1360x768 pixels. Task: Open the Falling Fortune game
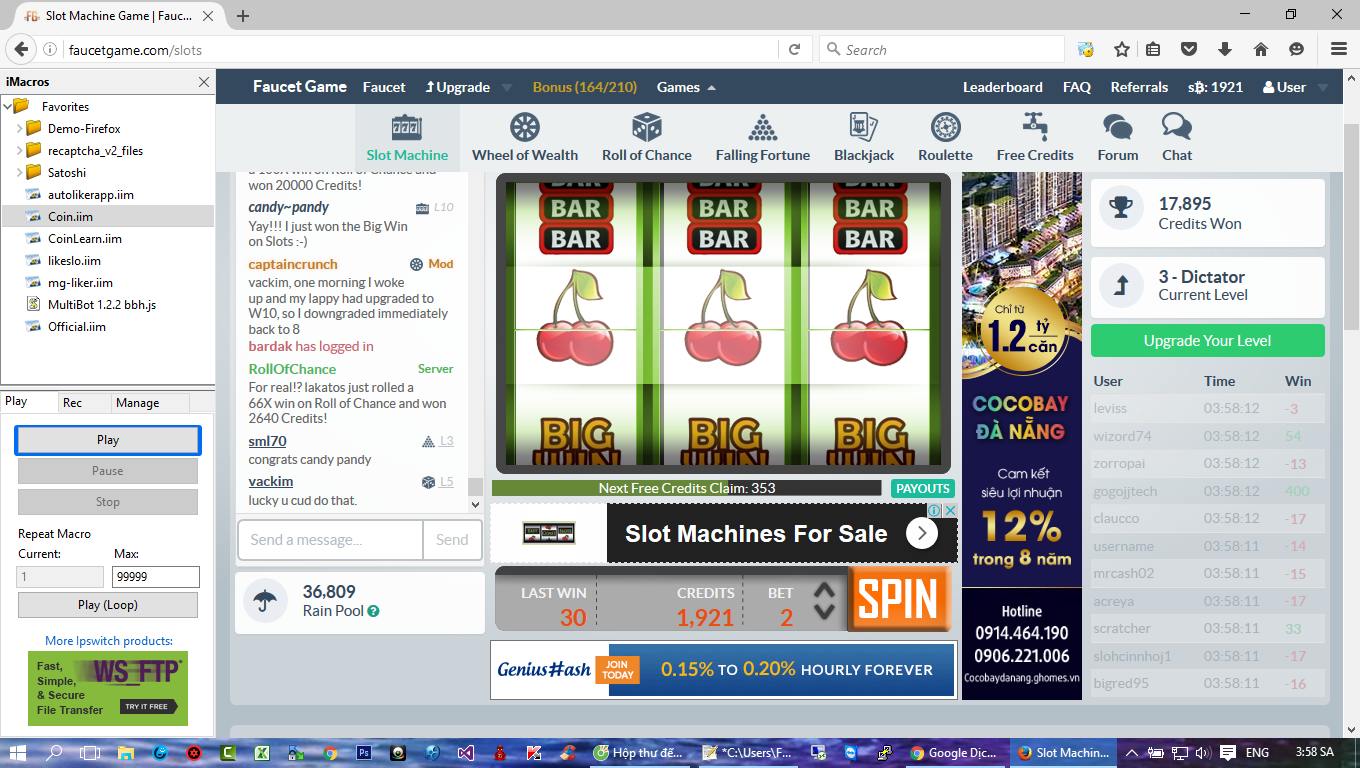[763, 138]
